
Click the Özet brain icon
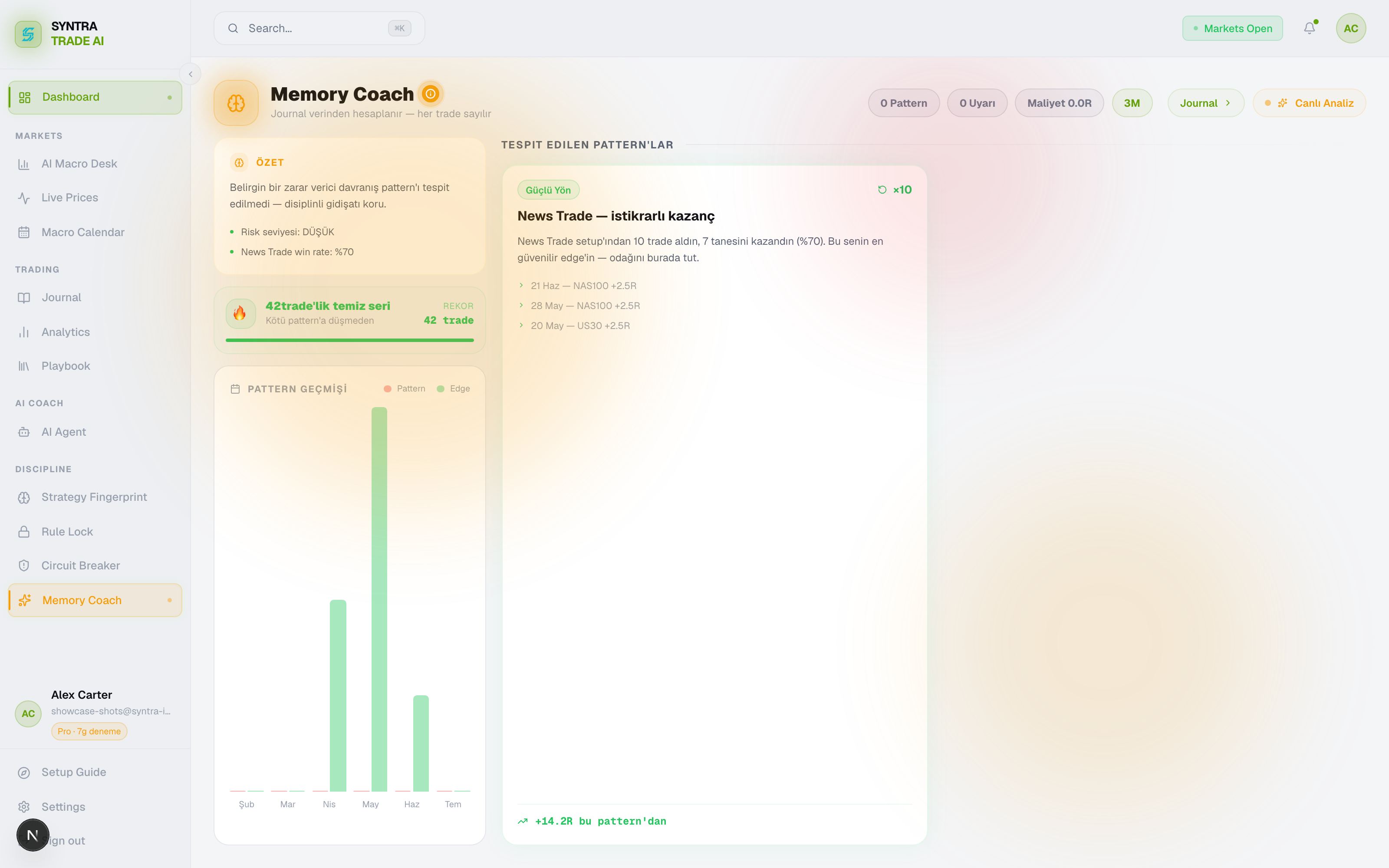tap(239, 162)
